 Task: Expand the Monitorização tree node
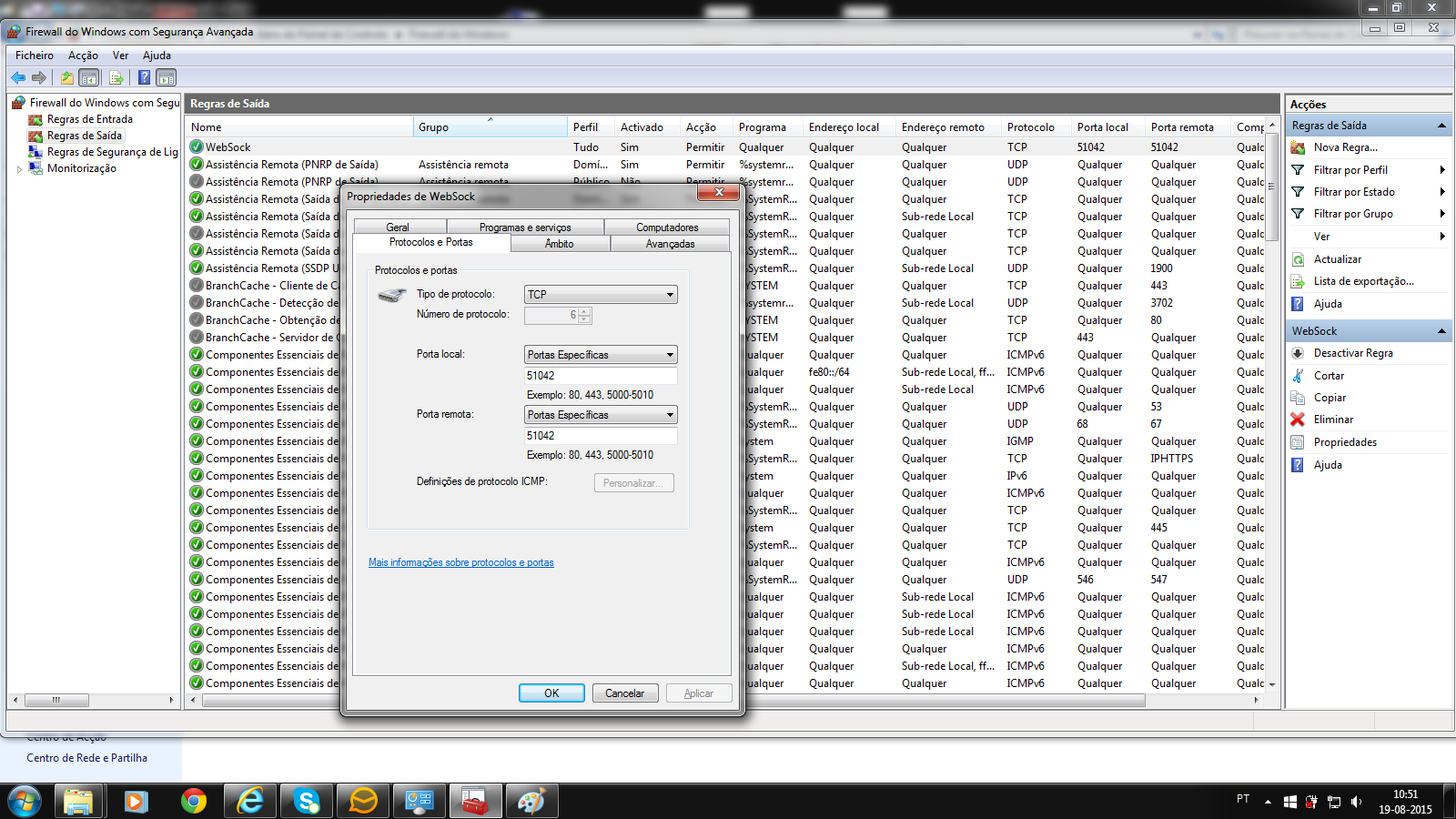point(19,169)
